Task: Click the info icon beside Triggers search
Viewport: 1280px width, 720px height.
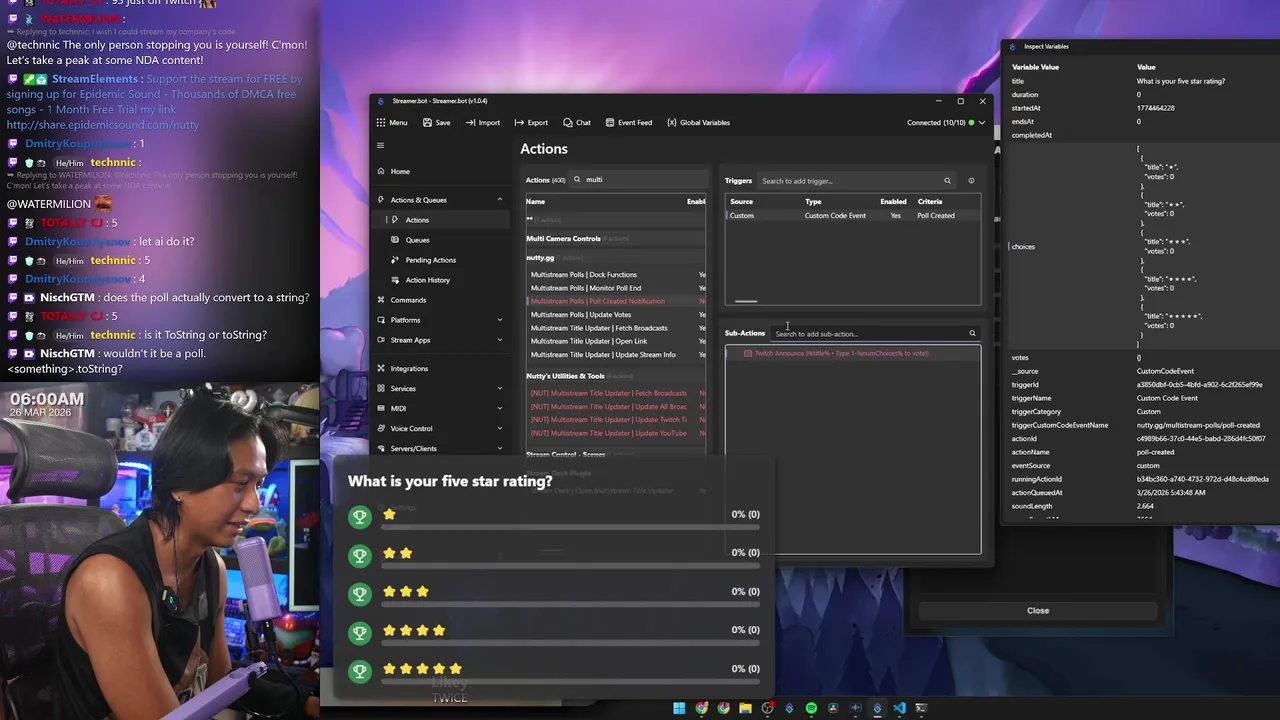Action: pos(971,181)
